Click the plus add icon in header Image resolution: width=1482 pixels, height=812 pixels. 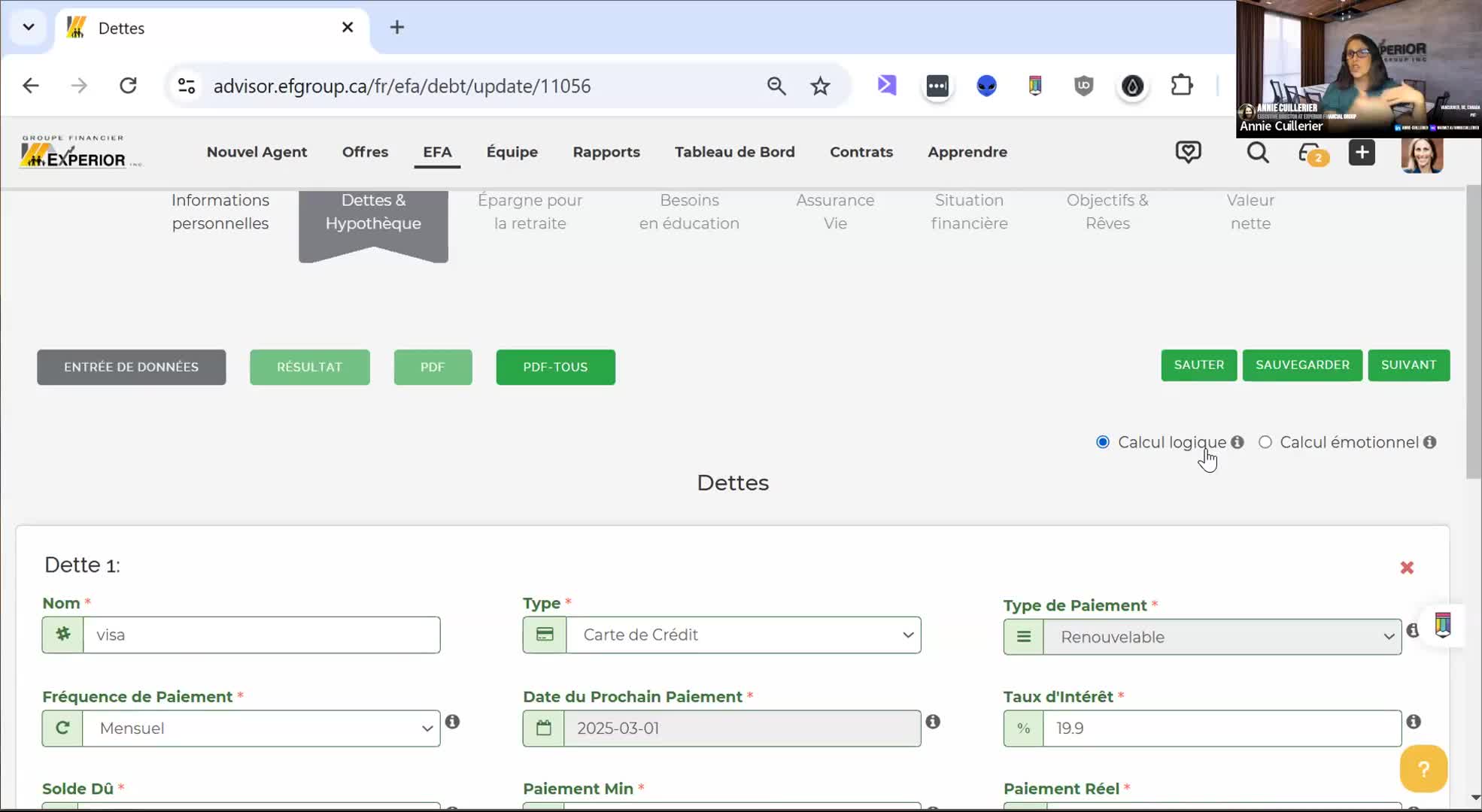tap(1362, 153)
